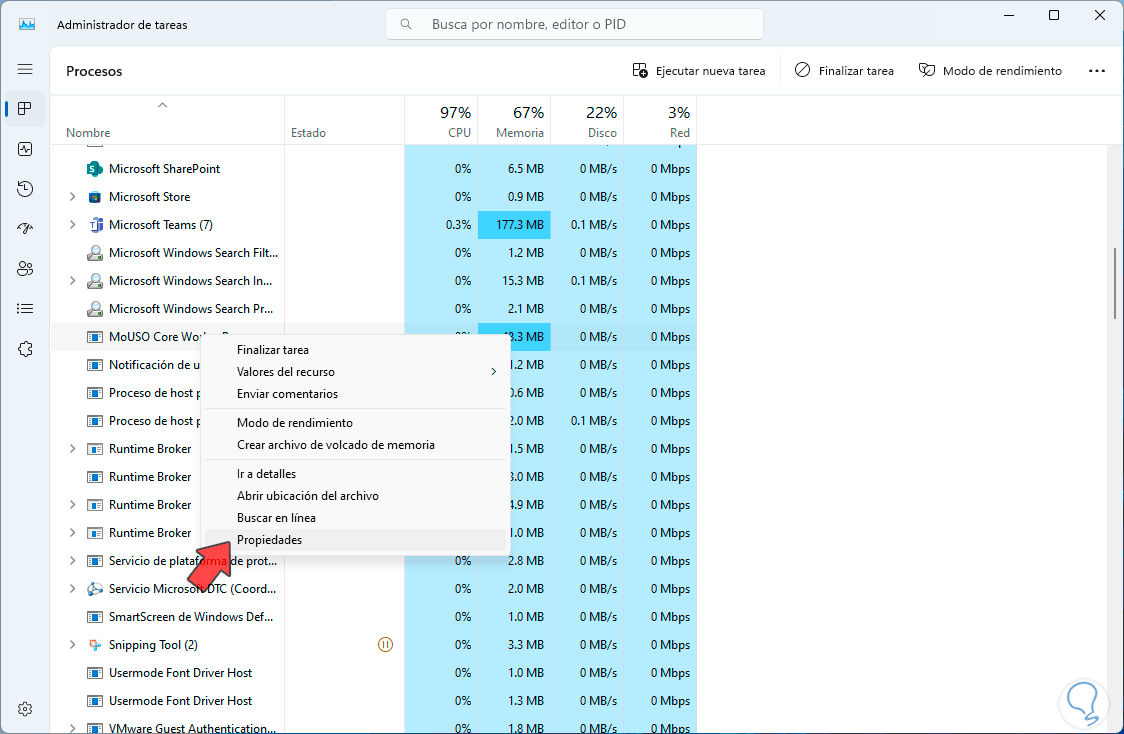Open the Settings gear icon
The image size is (1124, 734).
(x=25, y=709)
